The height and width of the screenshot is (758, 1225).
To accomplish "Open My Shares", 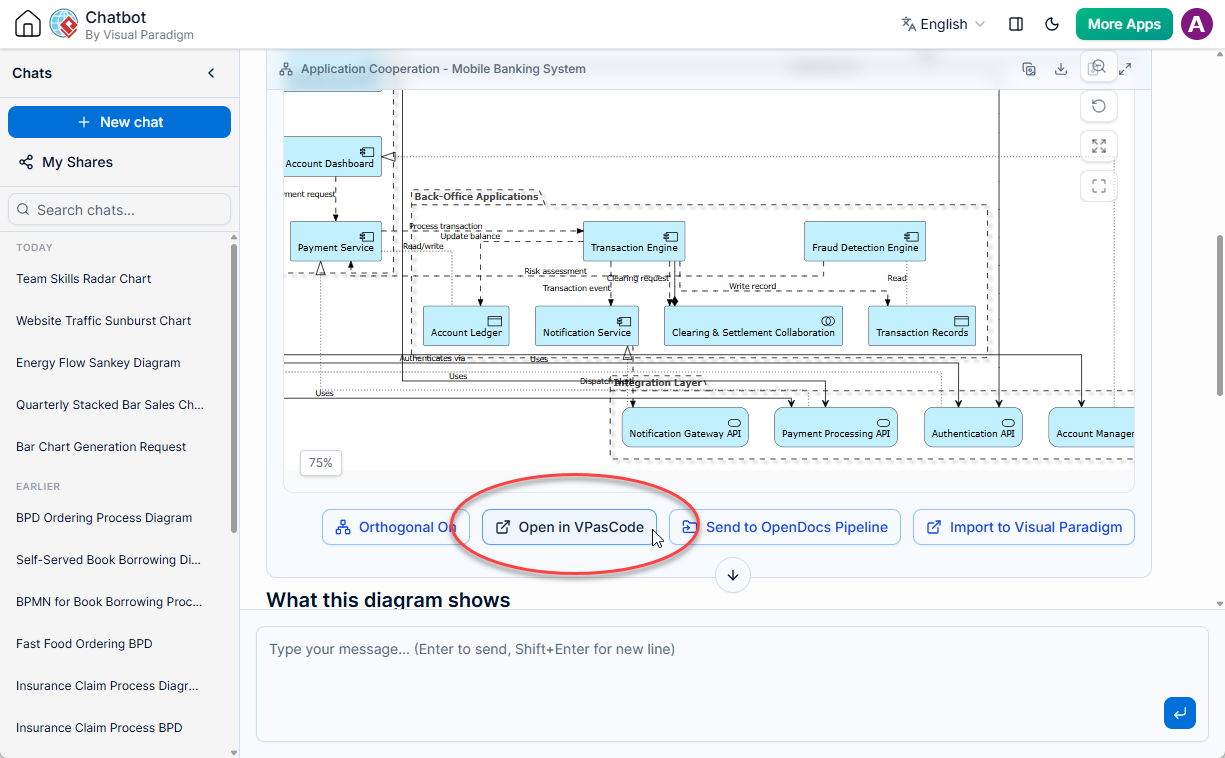I will 66,162.
